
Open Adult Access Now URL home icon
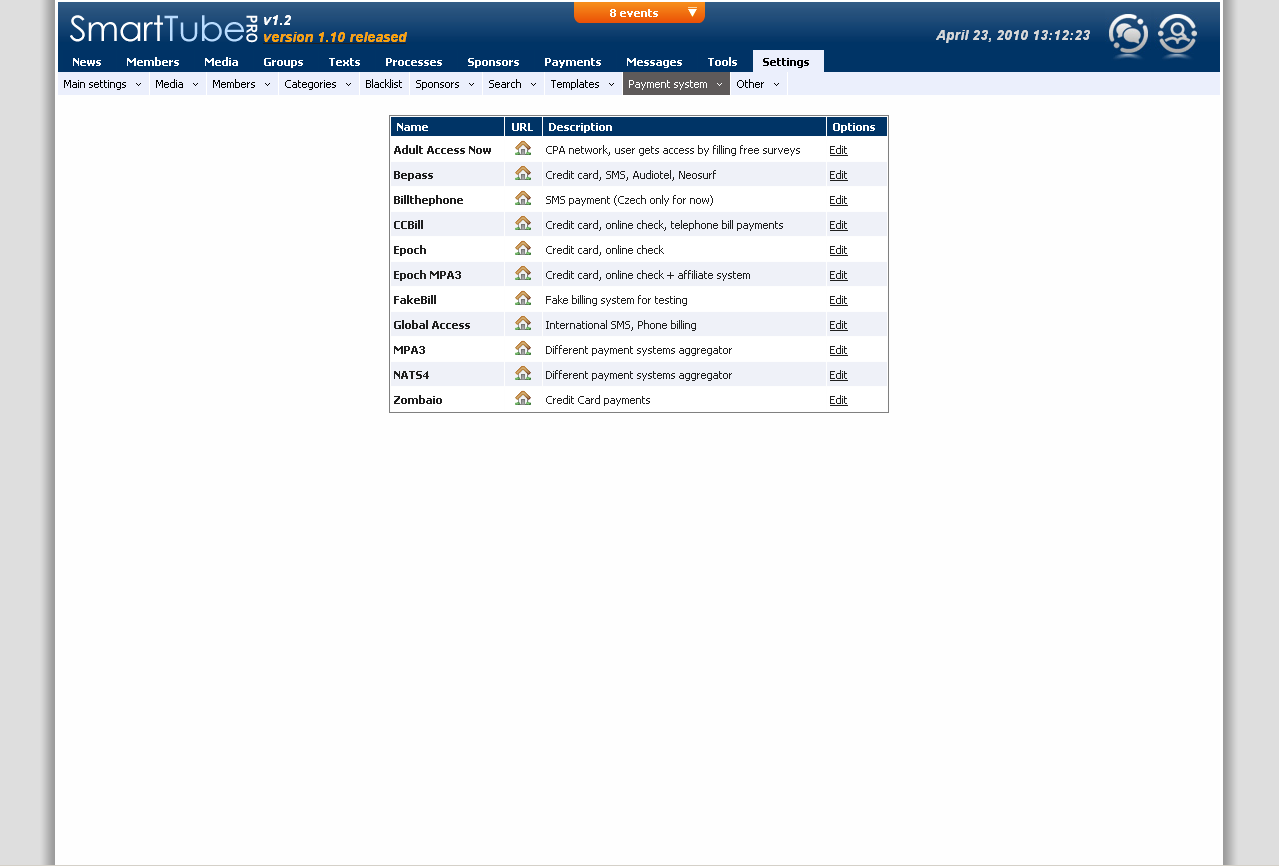(523, 148)
